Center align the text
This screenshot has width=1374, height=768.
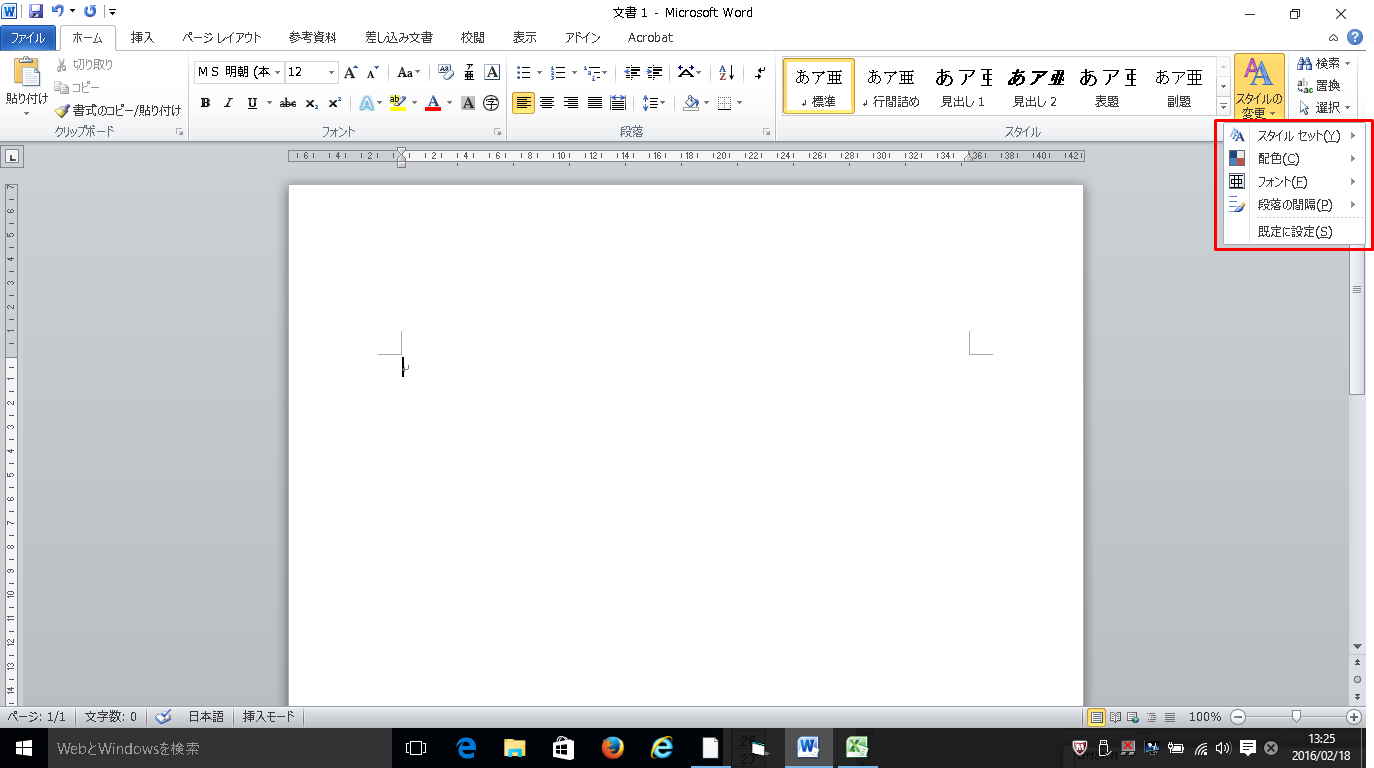click(547, 103)
